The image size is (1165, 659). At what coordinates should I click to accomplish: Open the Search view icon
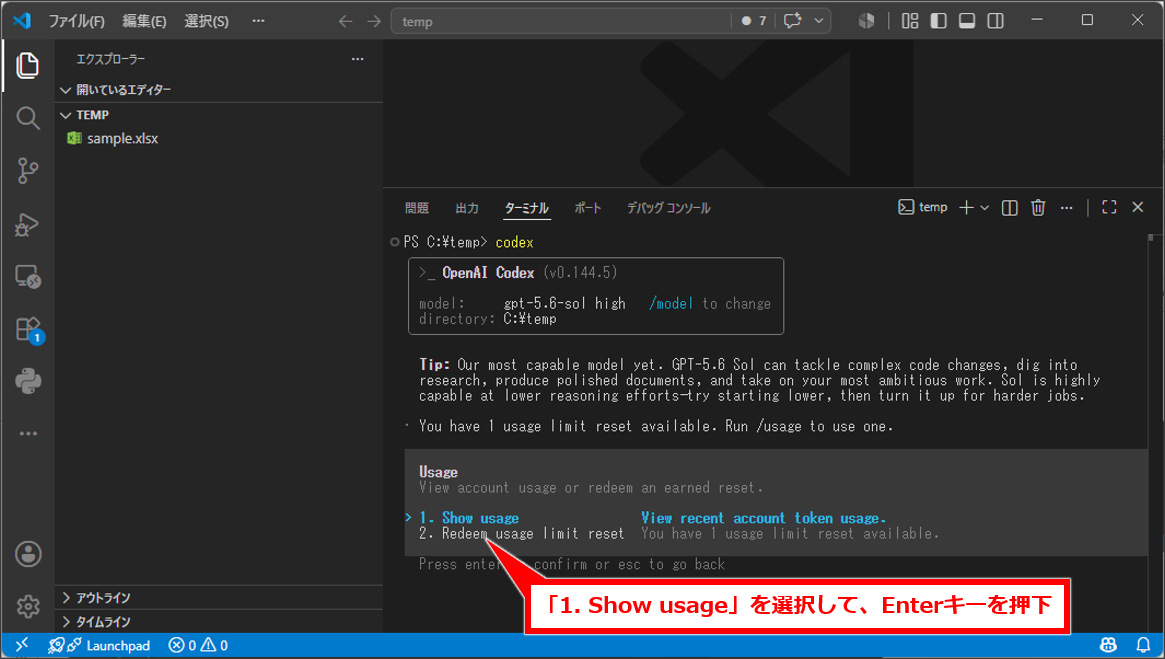click(x=27, y=118)
